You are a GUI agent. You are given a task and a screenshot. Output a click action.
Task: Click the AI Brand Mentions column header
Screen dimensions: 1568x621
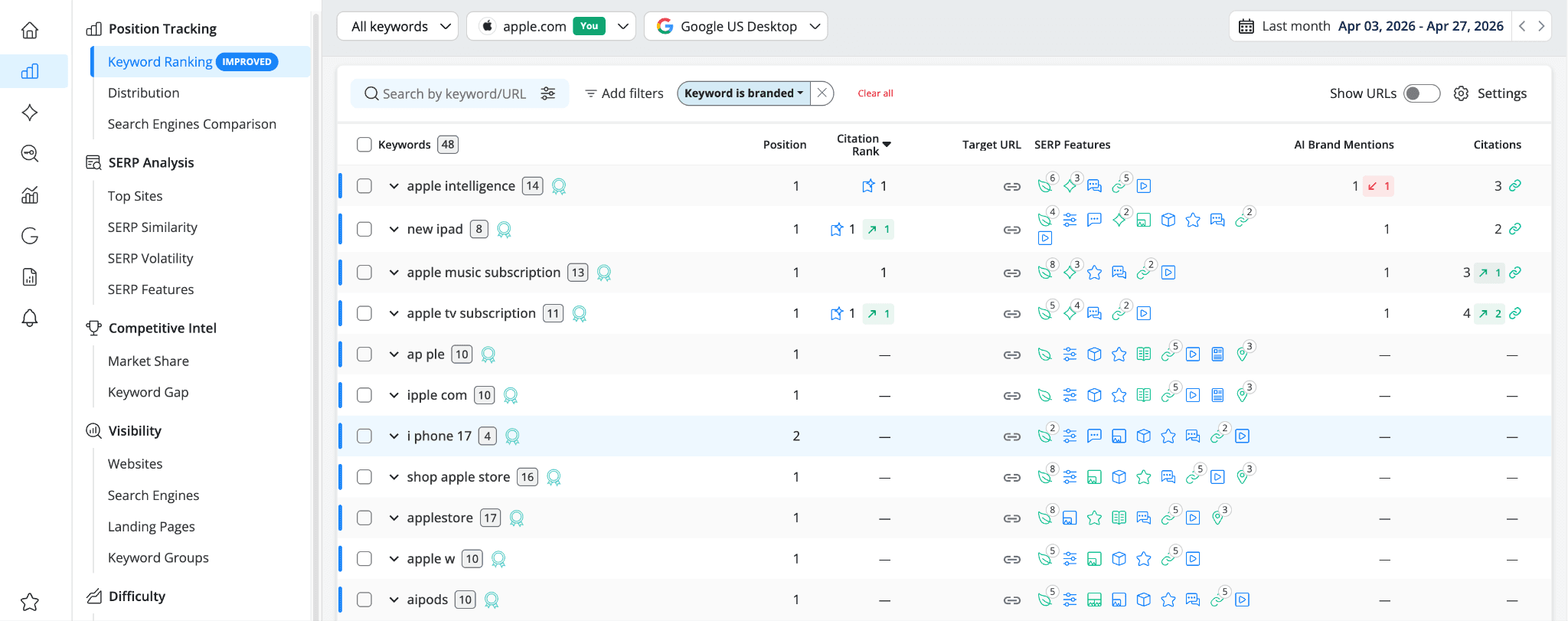(x=1344, y=145)
